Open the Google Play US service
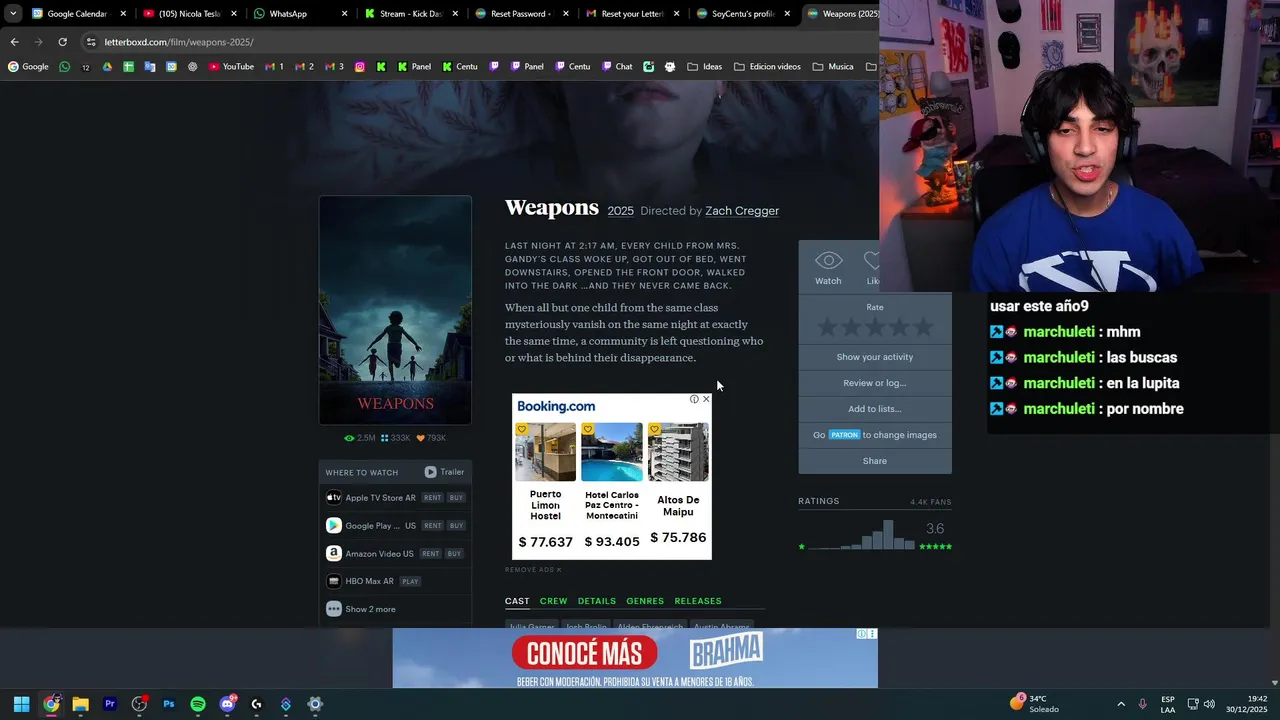Screen dimensions: 1280x720 [x=371, y=526]
